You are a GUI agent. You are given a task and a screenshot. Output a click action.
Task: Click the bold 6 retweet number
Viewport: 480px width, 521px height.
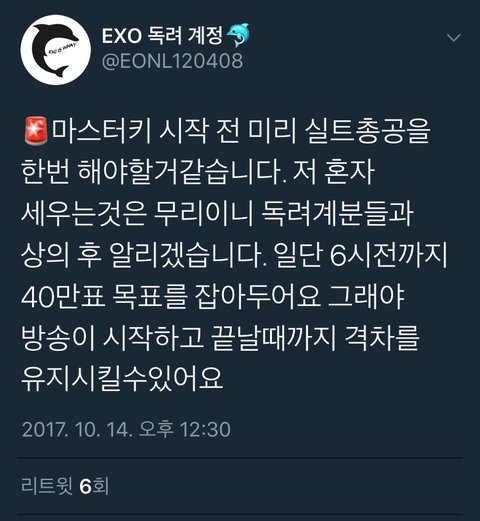coord(85,486)
